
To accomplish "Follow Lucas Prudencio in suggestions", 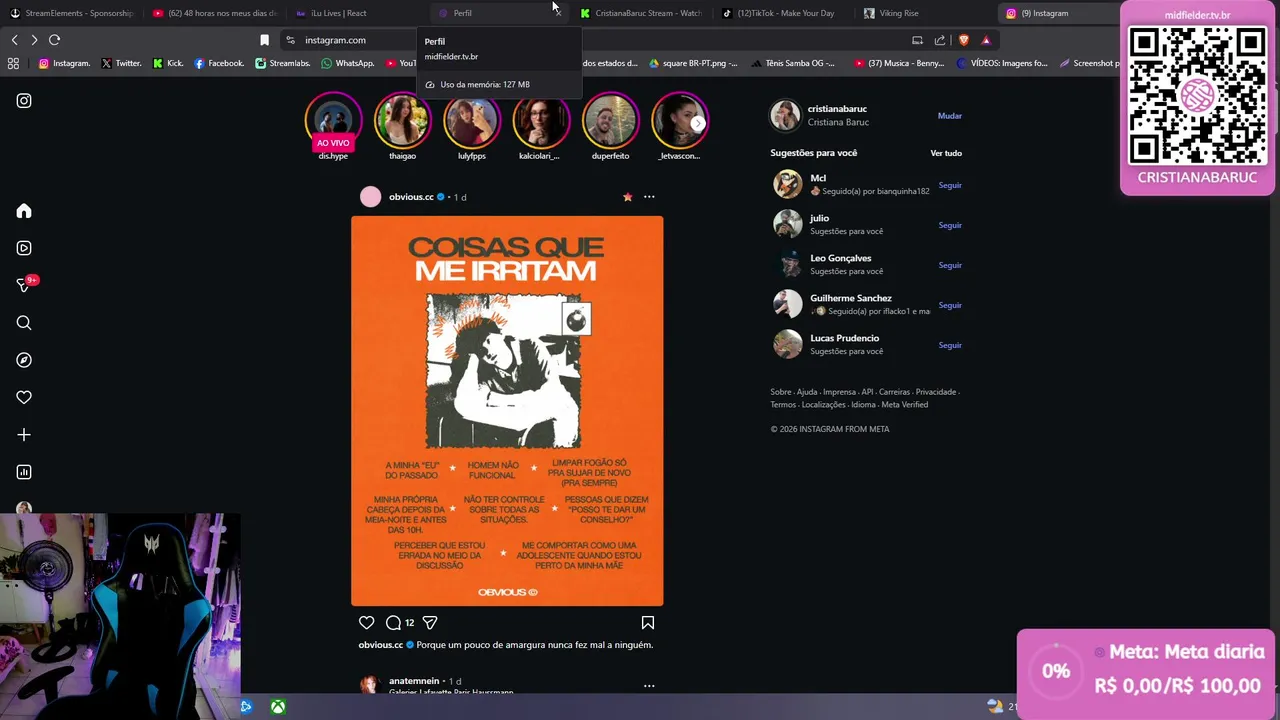I will click(x=950, y=345).
